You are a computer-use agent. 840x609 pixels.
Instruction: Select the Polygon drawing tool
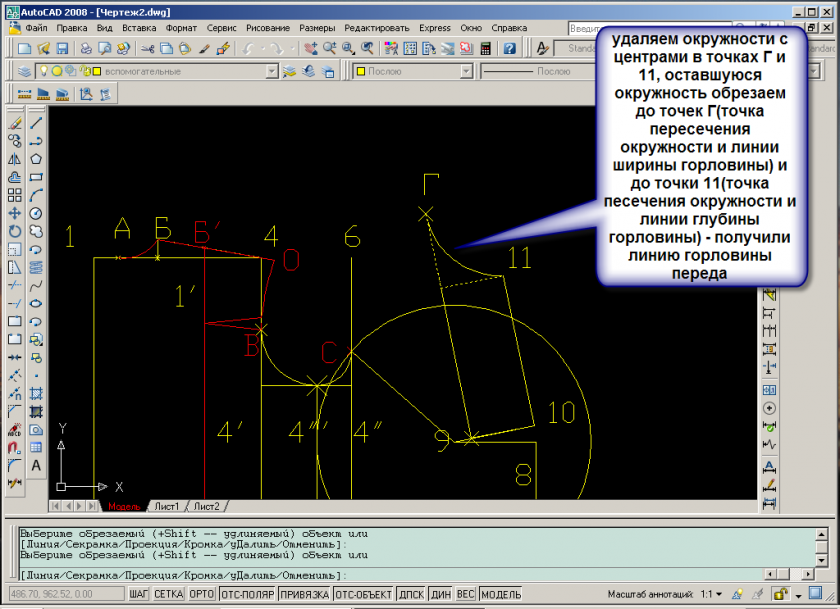36,158
